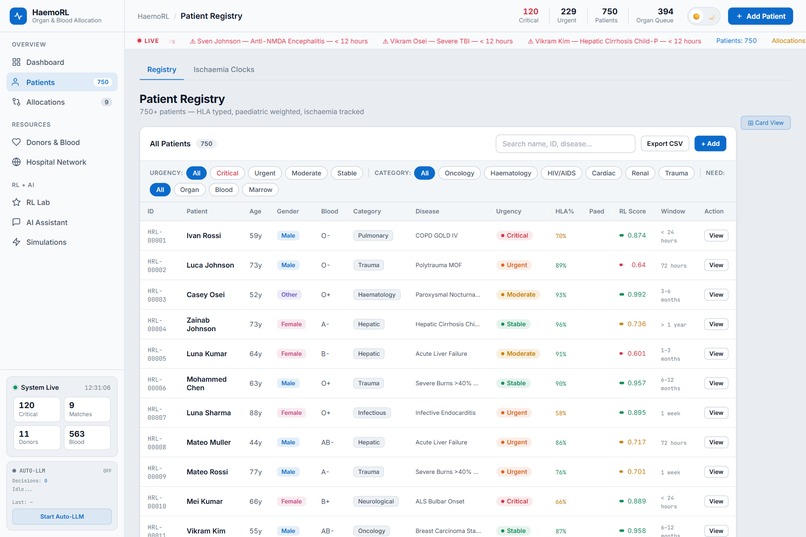Click HaemoRL breadcrumb link
806x537 pixels.
coord(153,16)
